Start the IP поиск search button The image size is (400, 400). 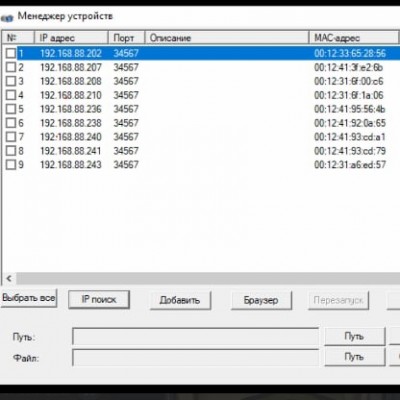pos(99,299)
